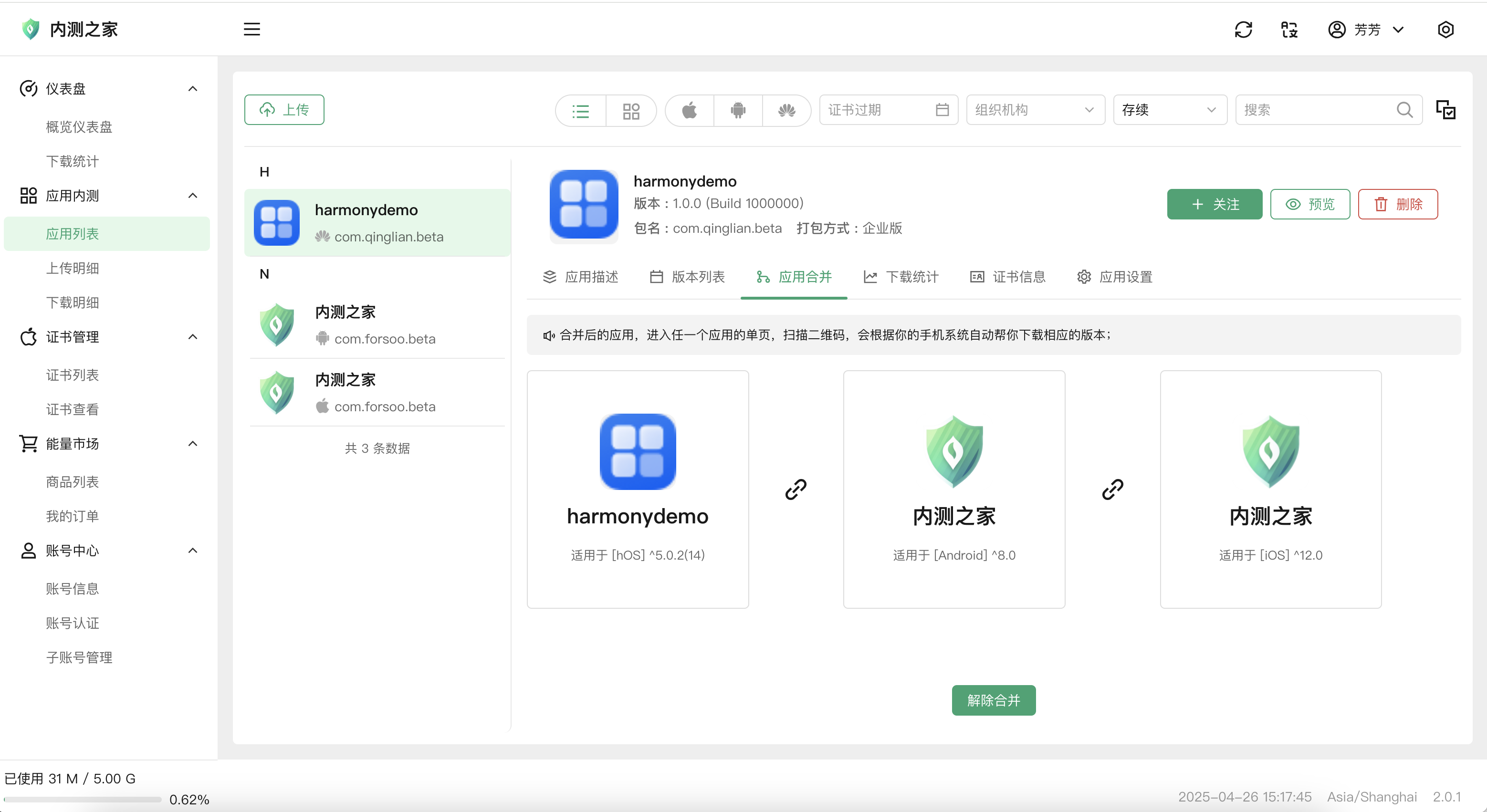Click the 上传 upload button

pos(284,110)
